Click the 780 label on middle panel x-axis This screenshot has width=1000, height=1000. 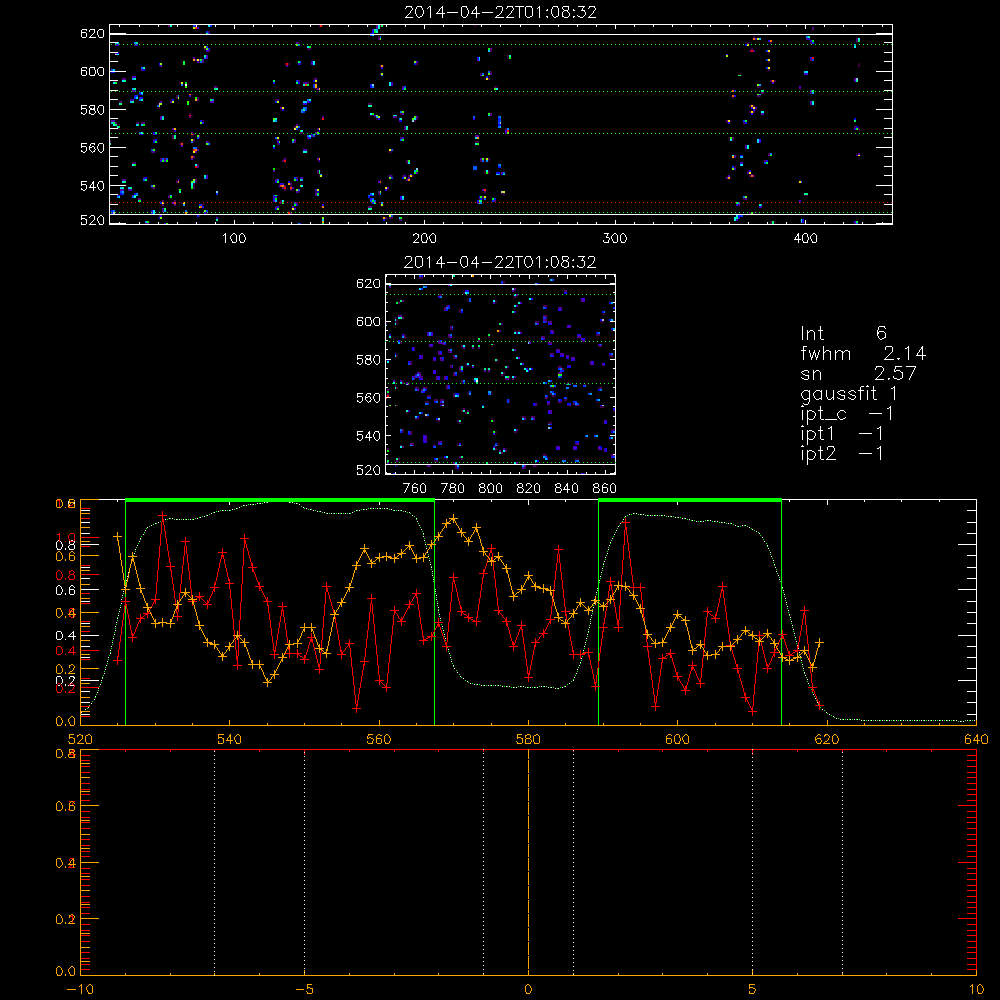click(x=453, y=489)
